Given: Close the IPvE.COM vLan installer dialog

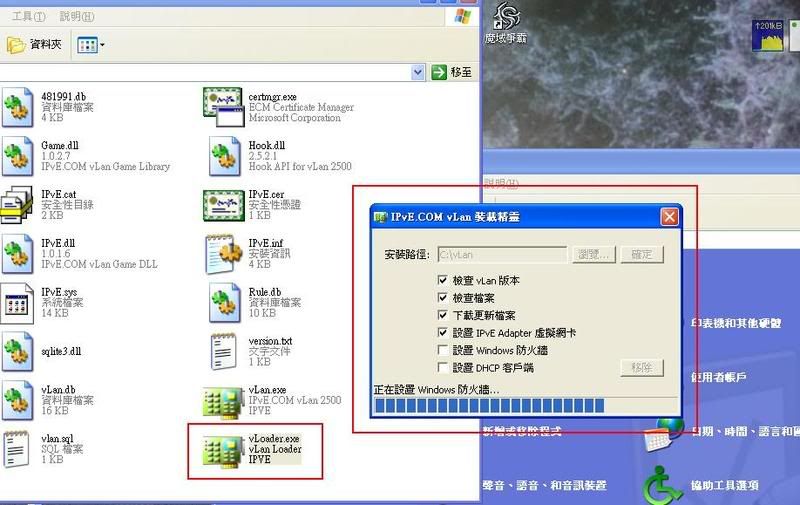Looking at the screenshot, I should pyautogui.click(x=669, y=217).
